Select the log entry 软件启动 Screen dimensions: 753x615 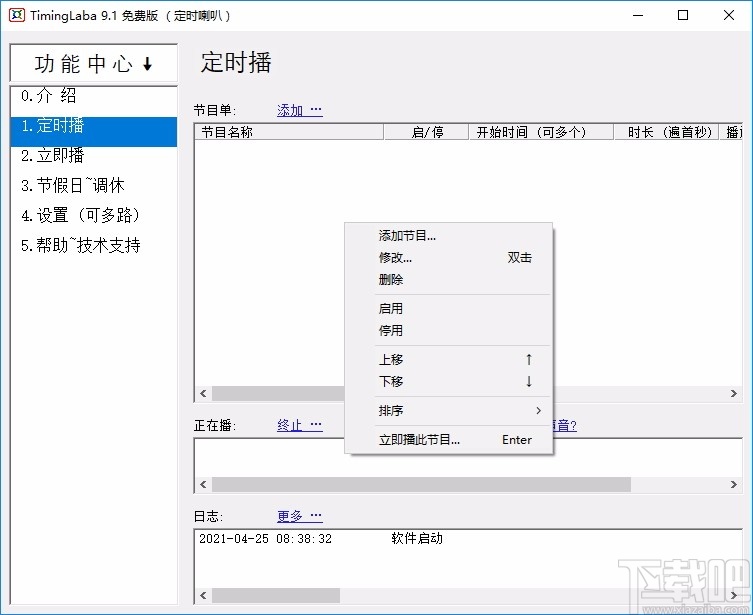pyautogui.click(x=417, y=539)
